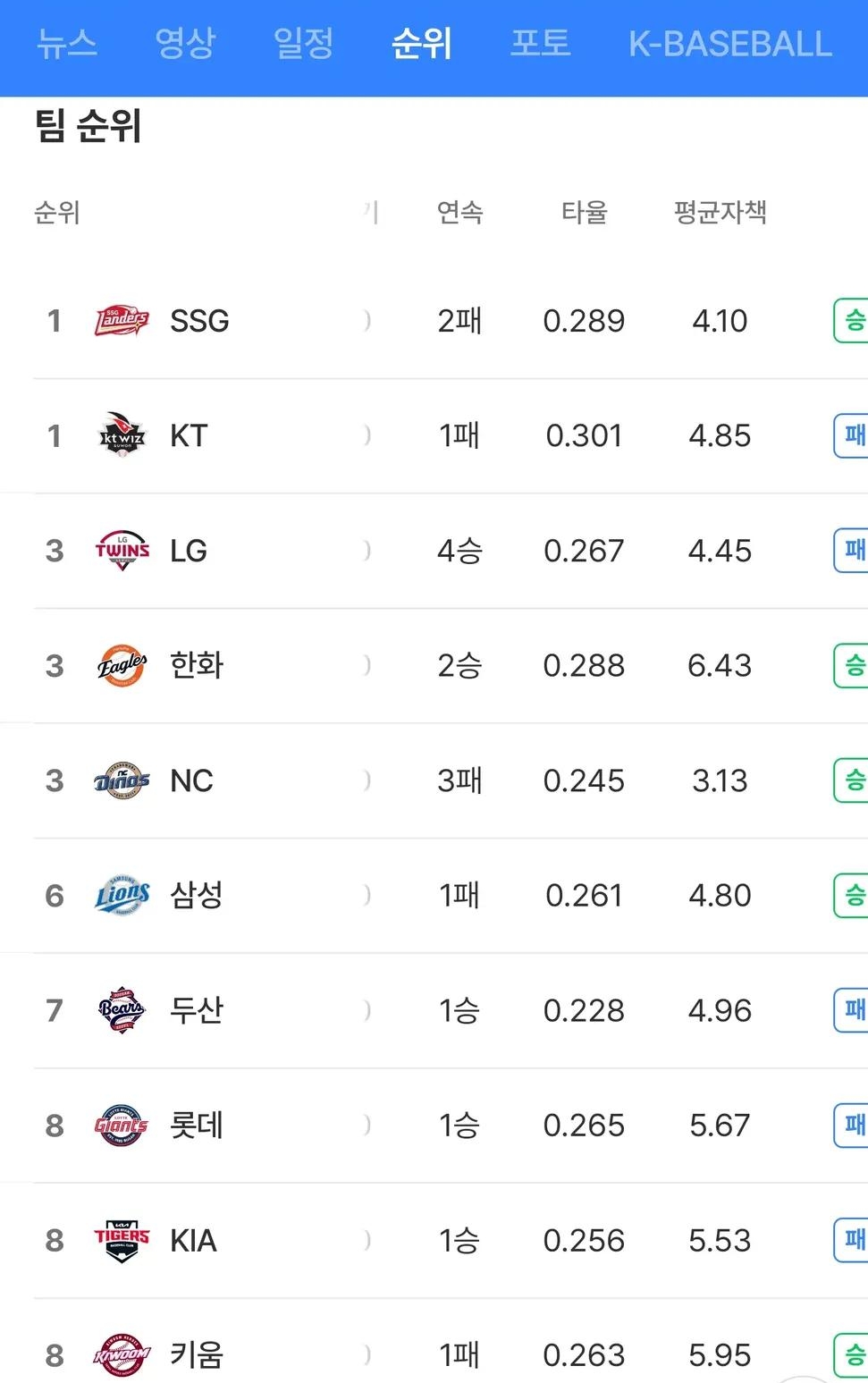This screenshot has width=868, height=1383.
Task: Tap the NC Dinos logo
Action: [122, 780]
